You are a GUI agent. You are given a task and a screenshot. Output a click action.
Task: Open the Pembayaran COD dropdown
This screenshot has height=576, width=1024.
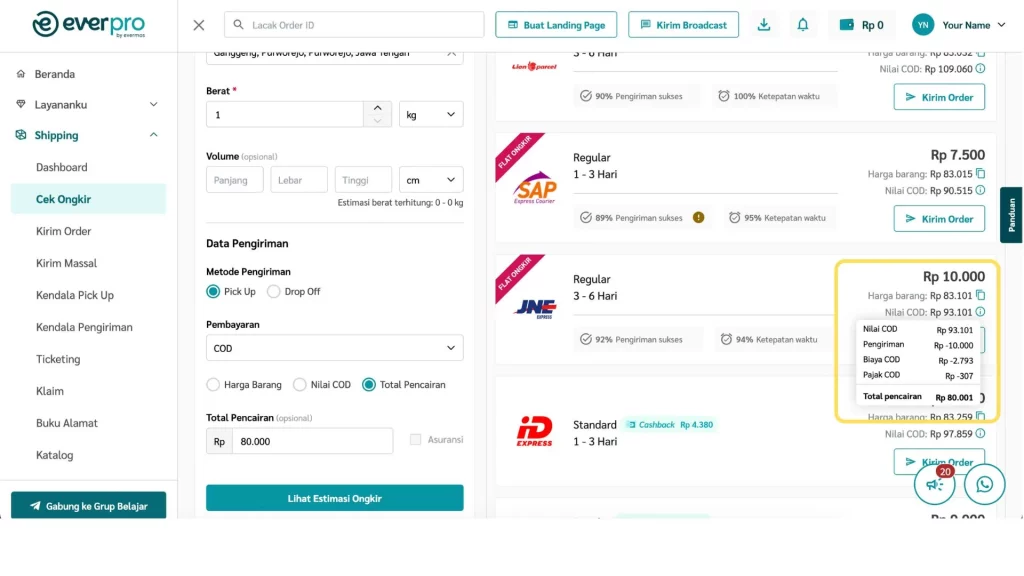pyautogui.click(x=334, y=348)
